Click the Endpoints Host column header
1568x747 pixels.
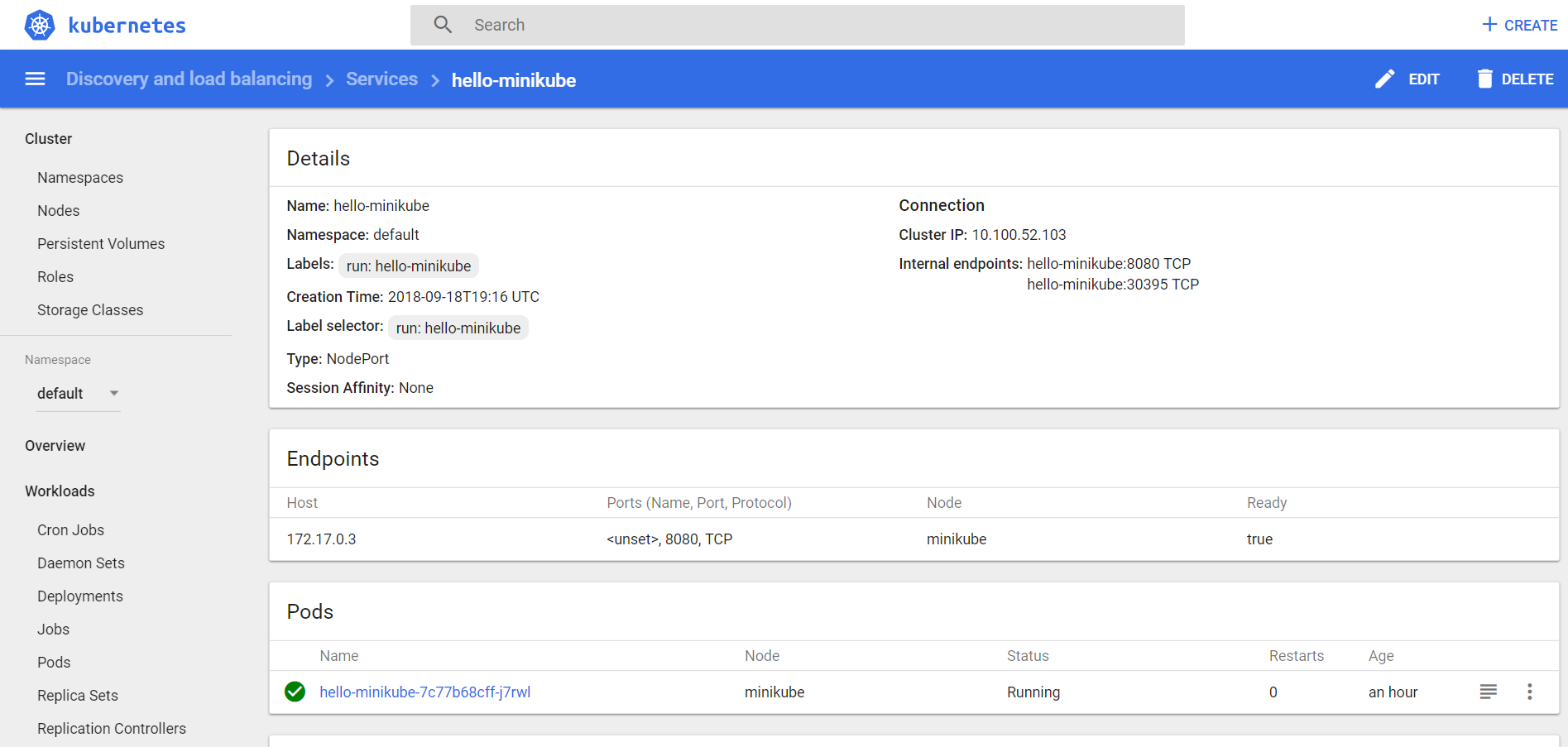click(302, 503)
